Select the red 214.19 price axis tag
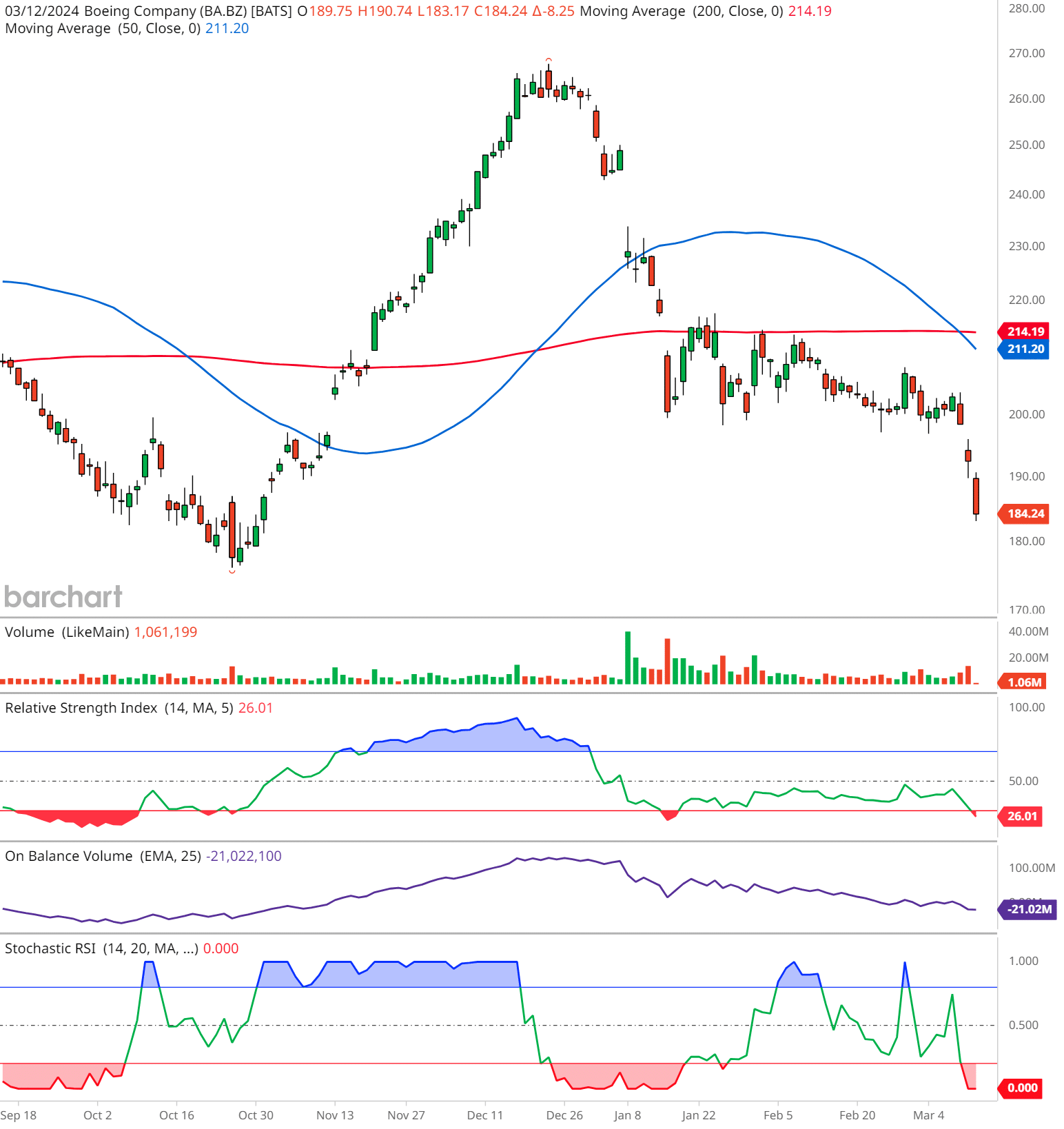This screenshot has width=1064, height=1129. click(x=1025, y=332)
